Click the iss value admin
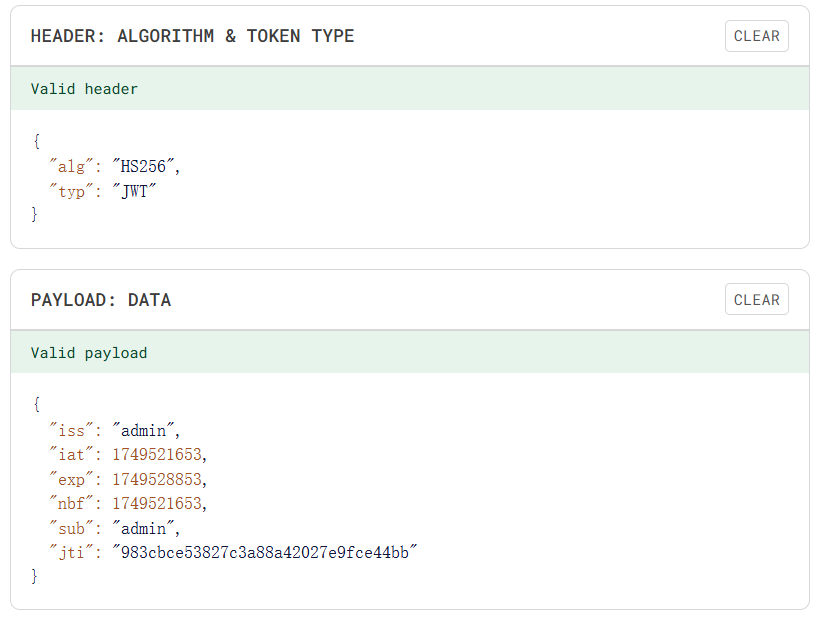Screen dimensions: 818x620 [143, 431]
